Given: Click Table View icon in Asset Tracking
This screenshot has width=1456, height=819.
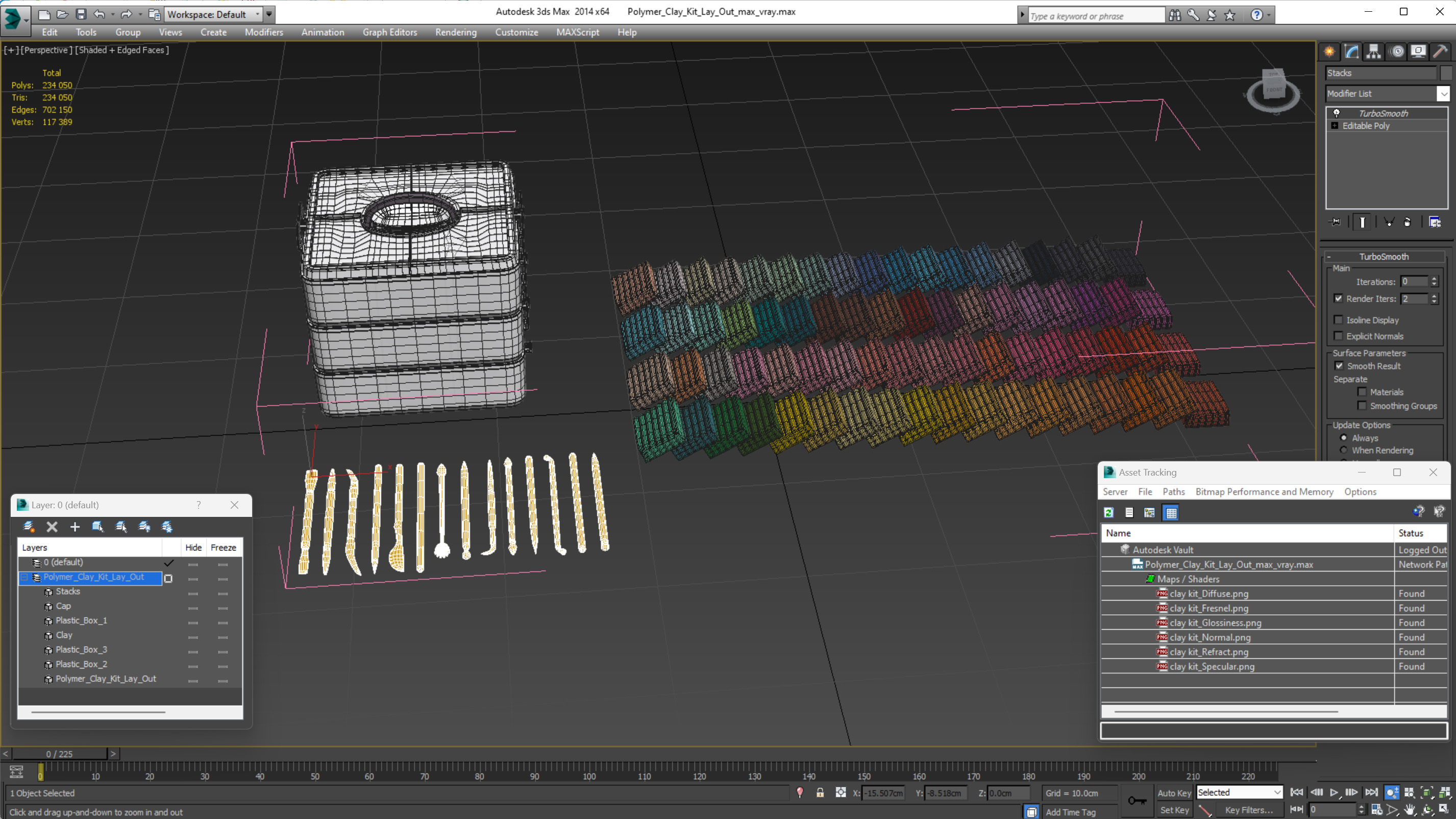Looking at the screenshot, I should tap(1171, 512).
